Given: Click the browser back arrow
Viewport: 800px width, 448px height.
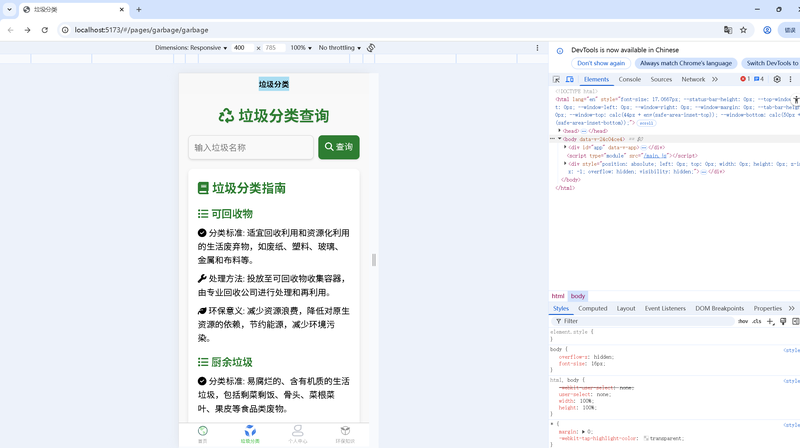Looking at the screenshot, I should tap(11, 30).
